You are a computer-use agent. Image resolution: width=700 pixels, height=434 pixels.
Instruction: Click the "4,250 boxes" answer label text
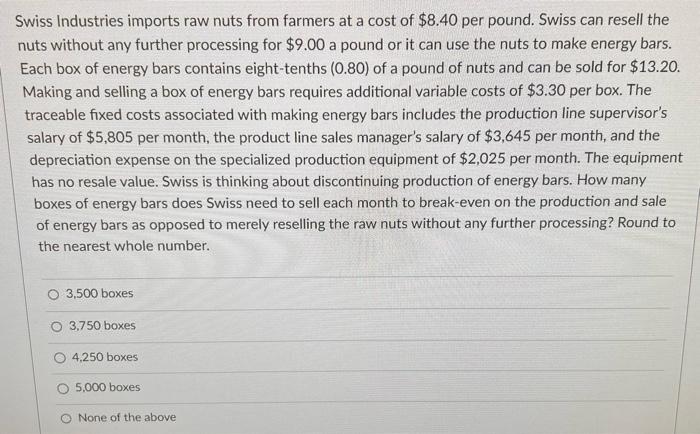tap(105, 357)
